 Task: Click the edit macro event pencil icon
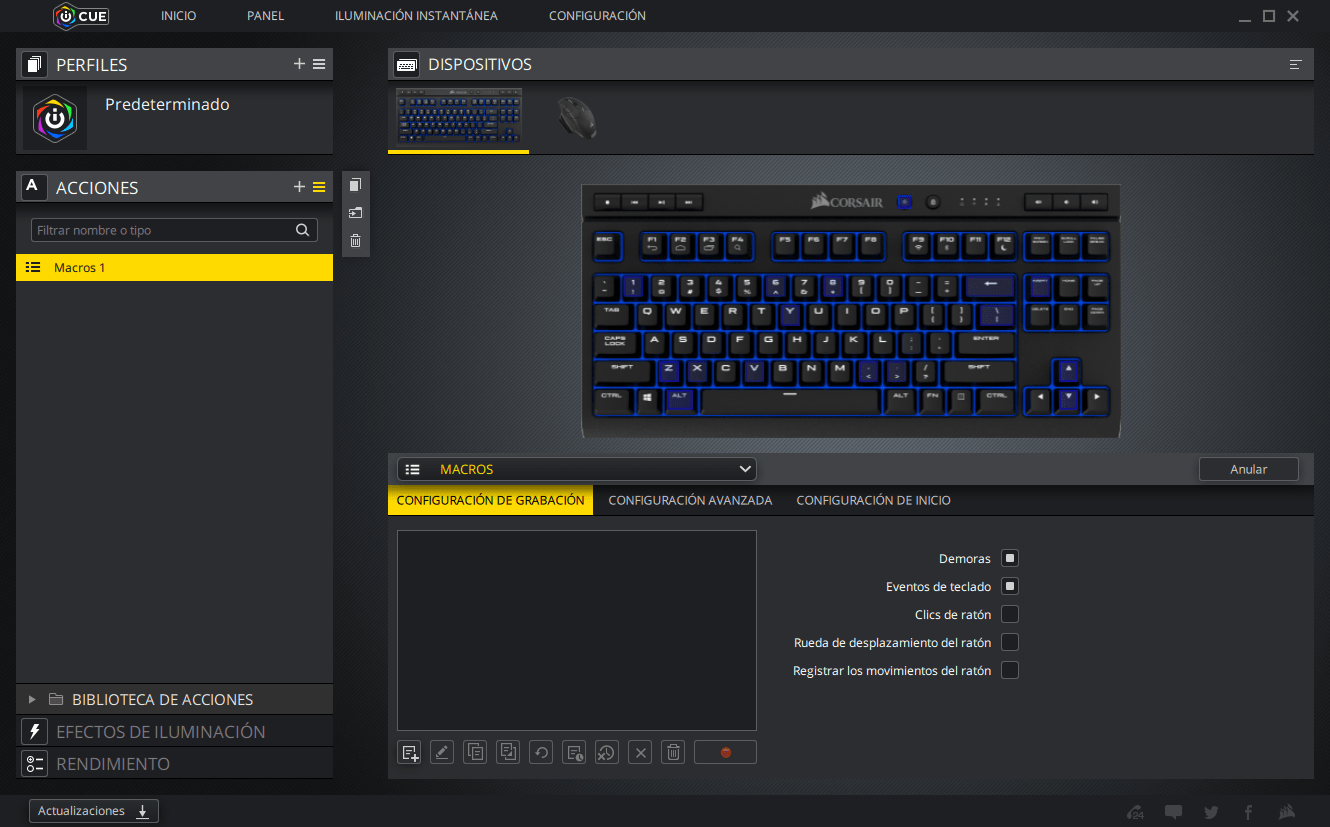pos(442,753)
